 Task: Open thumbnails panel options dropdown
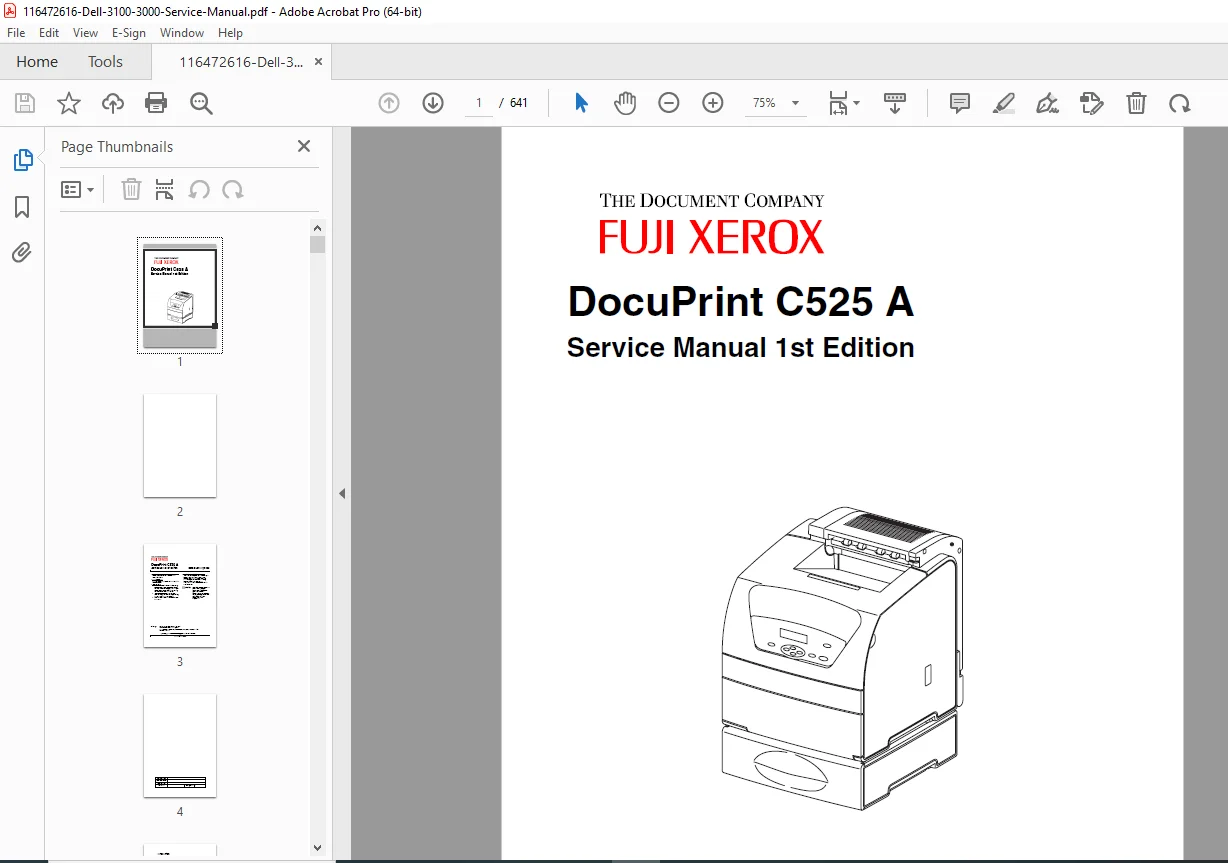(78, 189)
